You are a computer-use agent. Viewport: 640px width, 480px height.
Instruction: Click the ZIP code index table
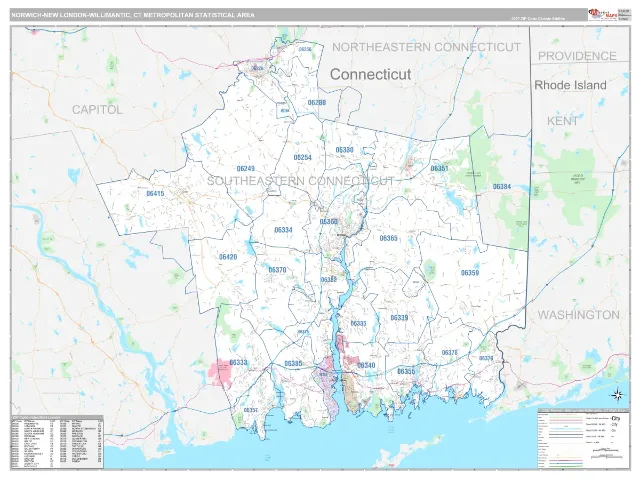(x=57, y=442)
